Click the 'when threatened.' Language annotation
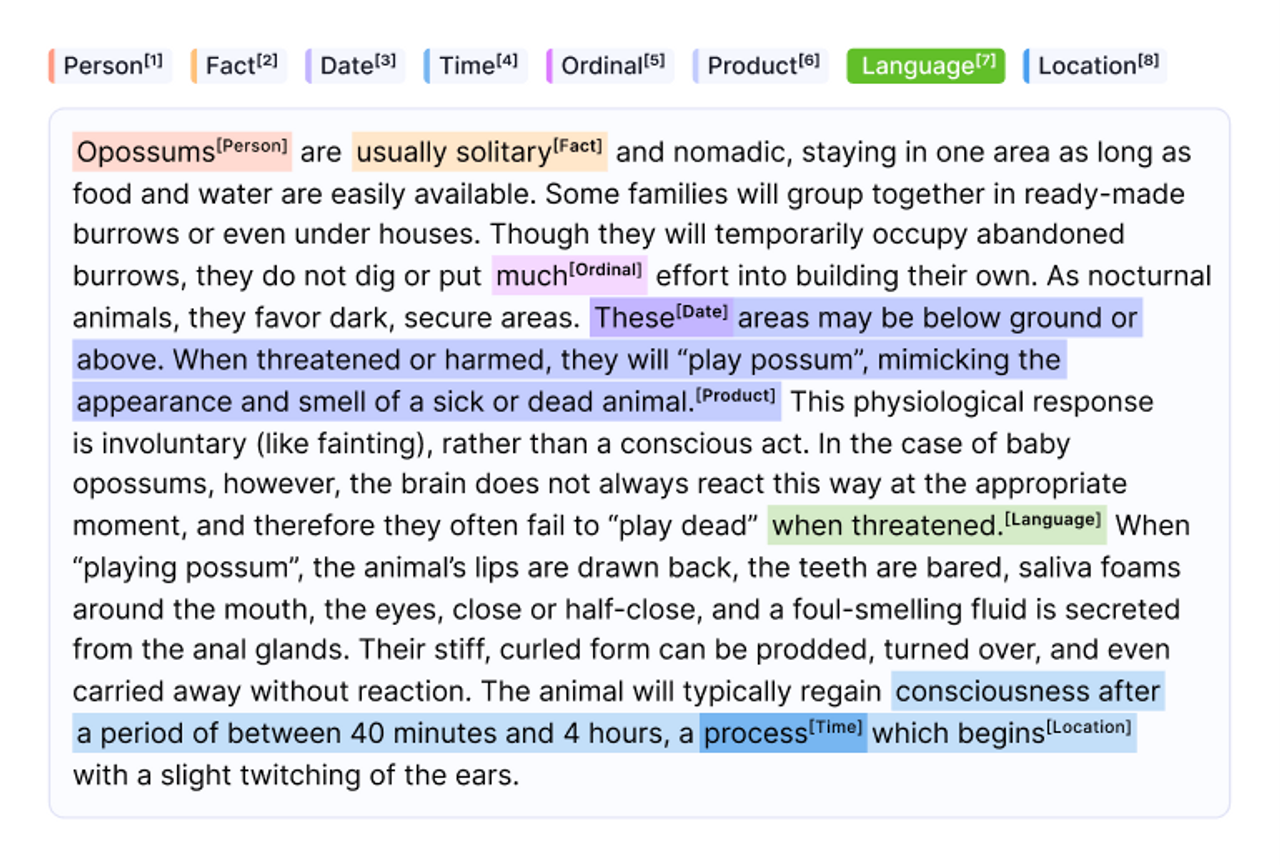This screenshot has width=1280, height=867. (x=884, y=526)
